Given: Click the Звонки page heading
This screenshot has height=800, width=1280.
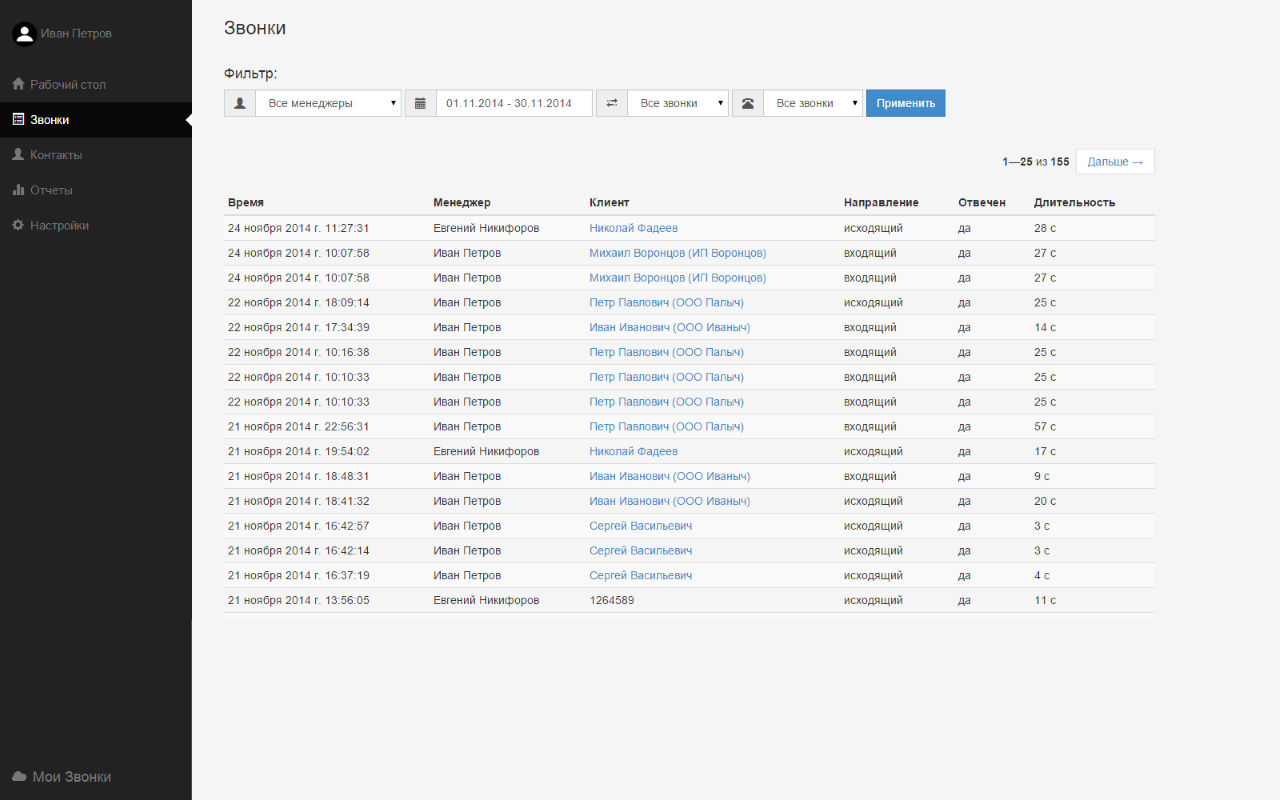Looking at the screenshot, I should tap(255, 28).
